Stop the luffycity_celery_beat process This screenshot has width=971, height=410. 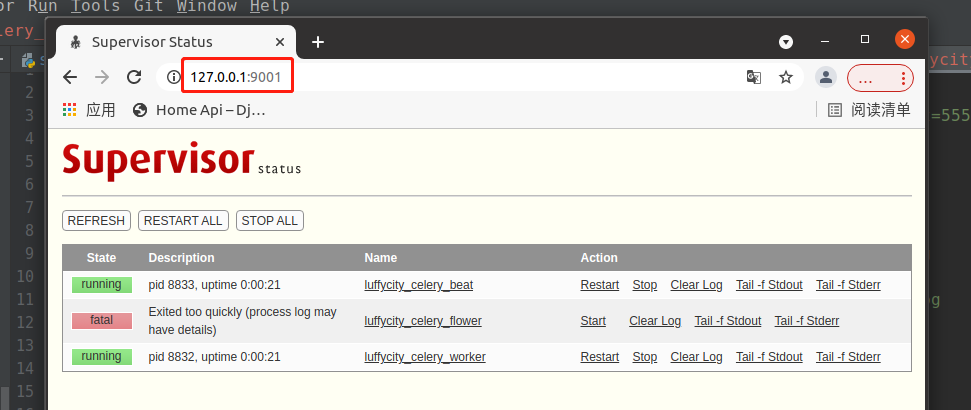645,285
